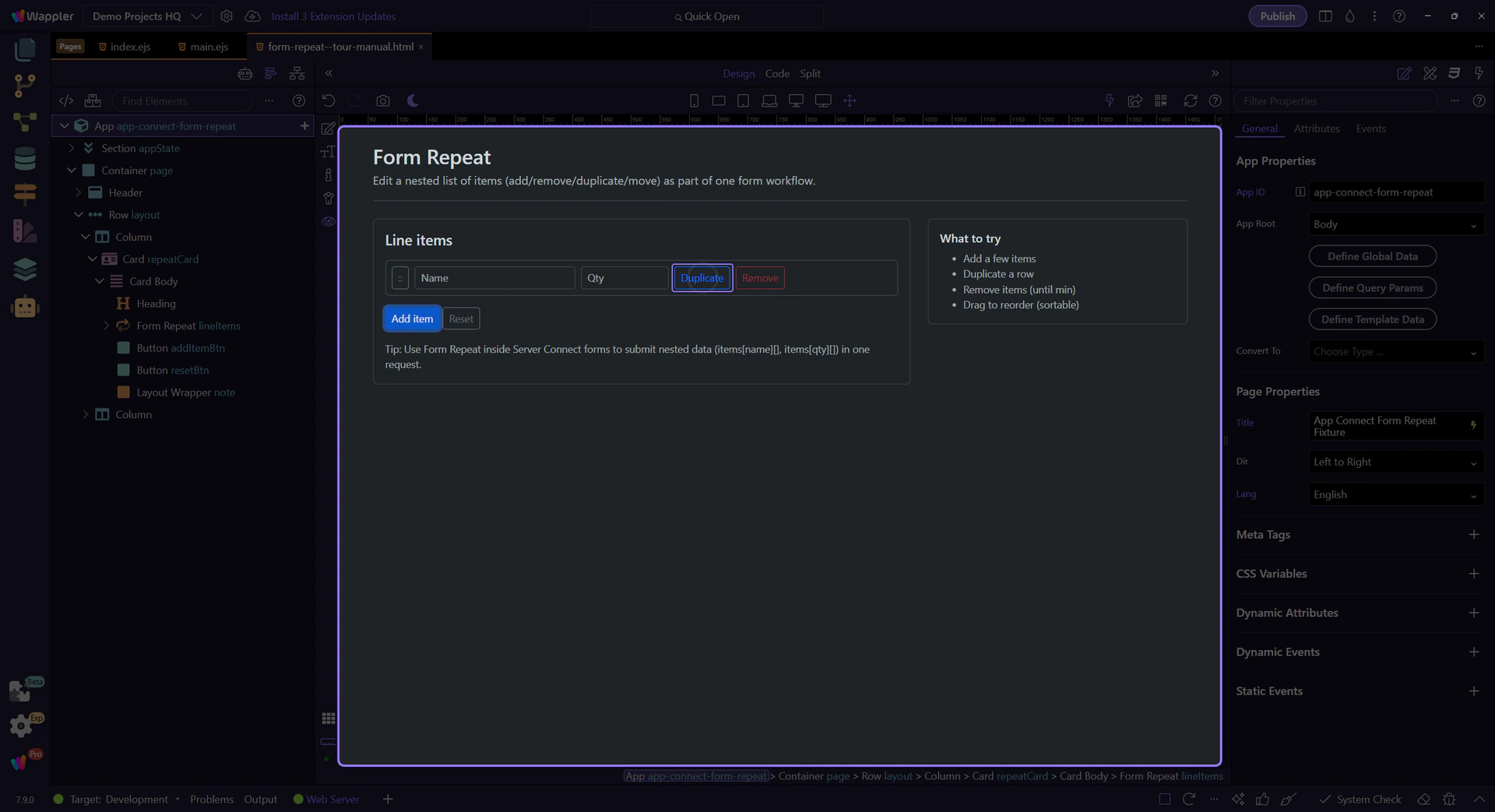The width and height of the screenshot is (1495, 812).
Task: Click the Define Global Data button
Action: coord(1372,256)
